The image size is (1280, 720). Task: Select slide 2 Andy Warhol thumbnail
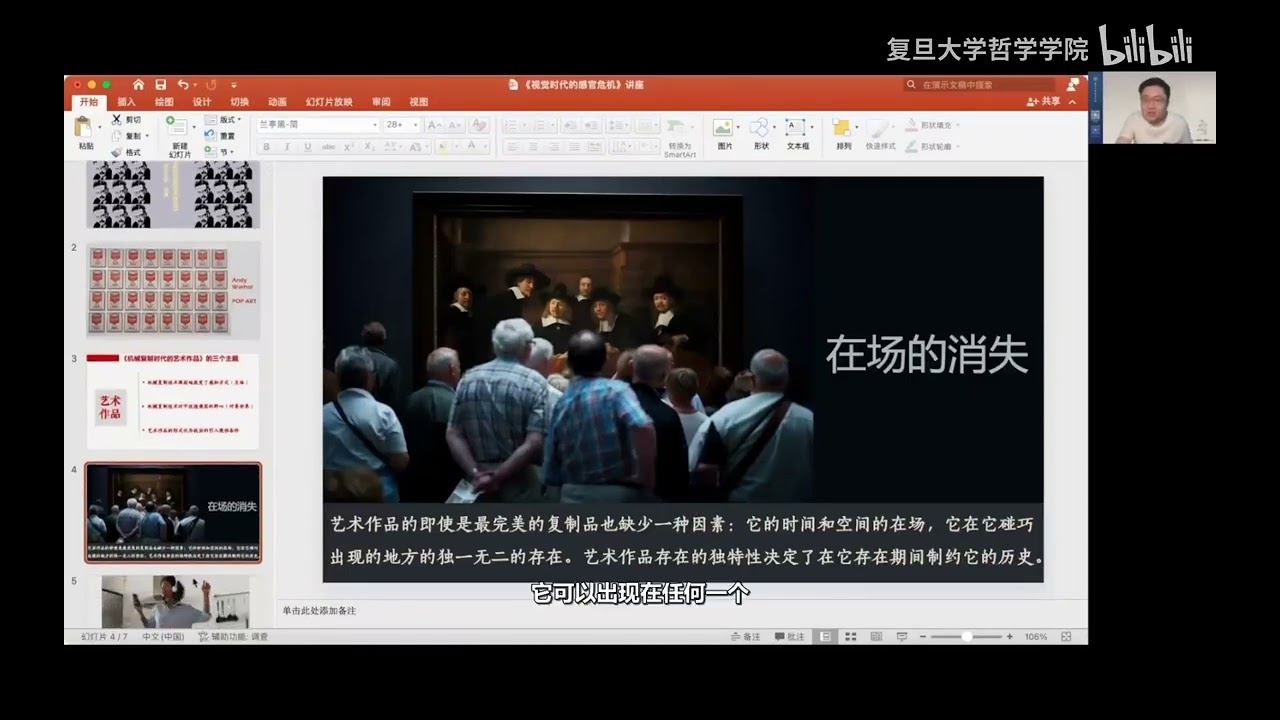pos(173,290)
